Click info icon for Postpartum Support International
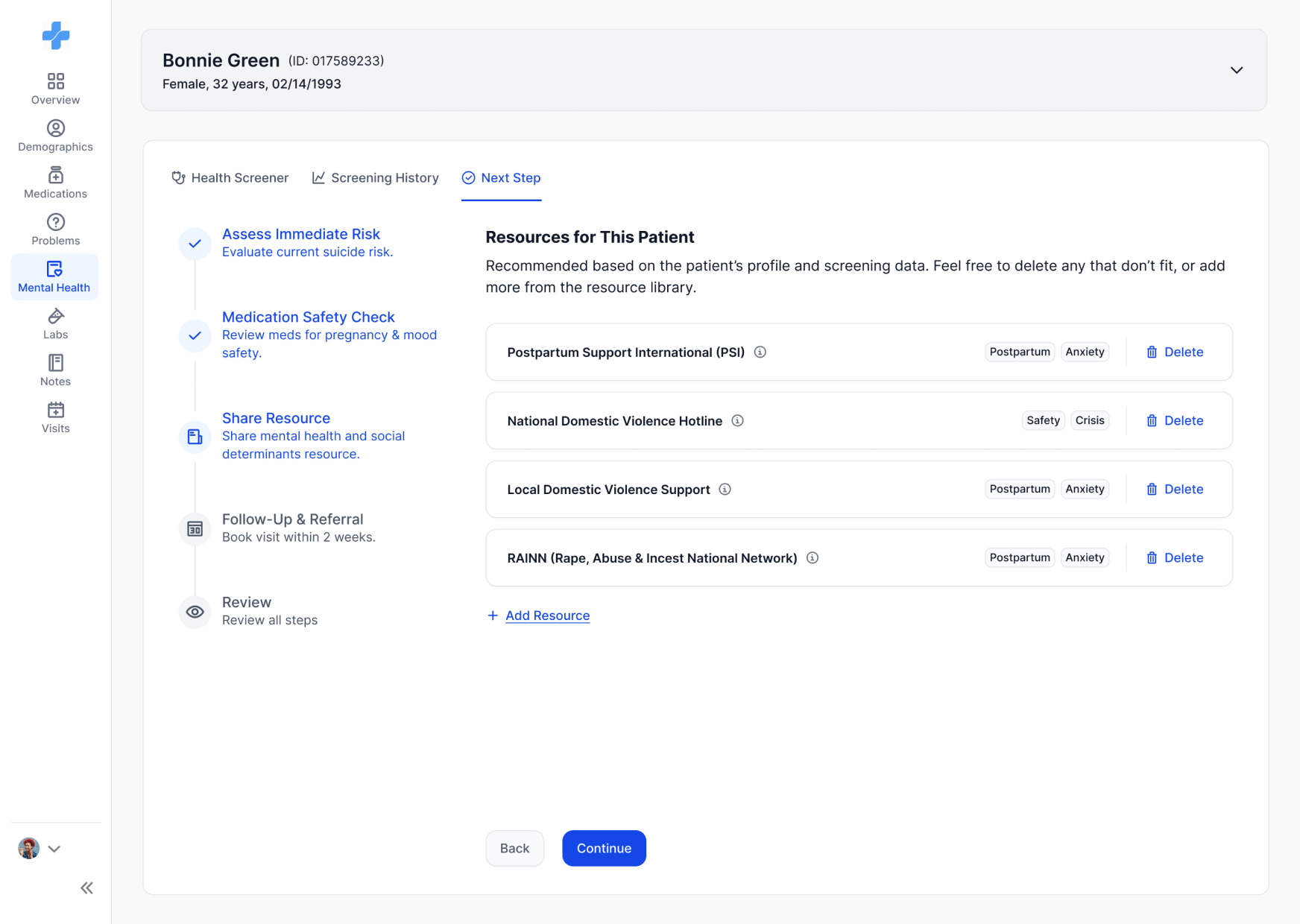The image size is (1300, 924). click(x=760, y=352)
